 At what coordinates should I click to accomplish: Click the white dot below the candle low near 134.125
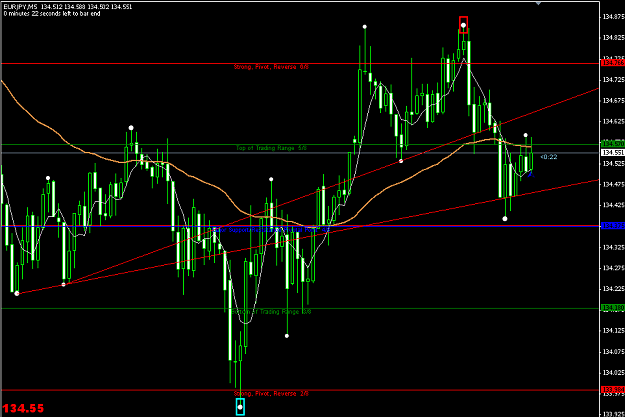pos(287,336)
